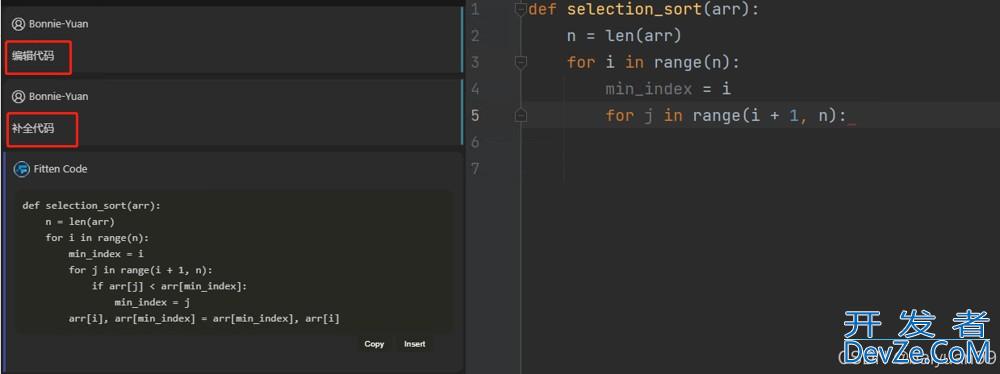This screenshot has height=374, width=1000.
Task: Click line number 4 in the editor gutter
Action: (475, 89)
